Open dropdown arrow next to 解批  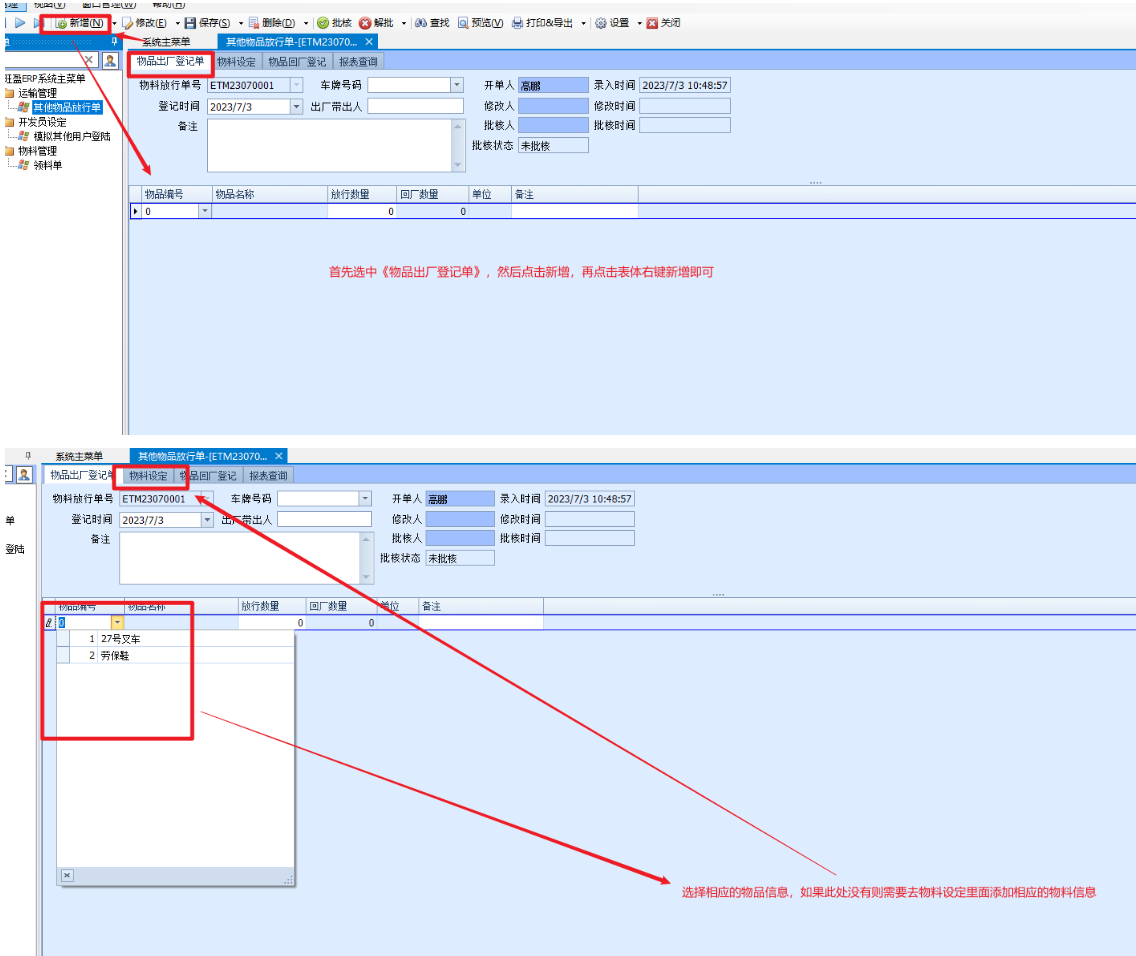point(404,24)
